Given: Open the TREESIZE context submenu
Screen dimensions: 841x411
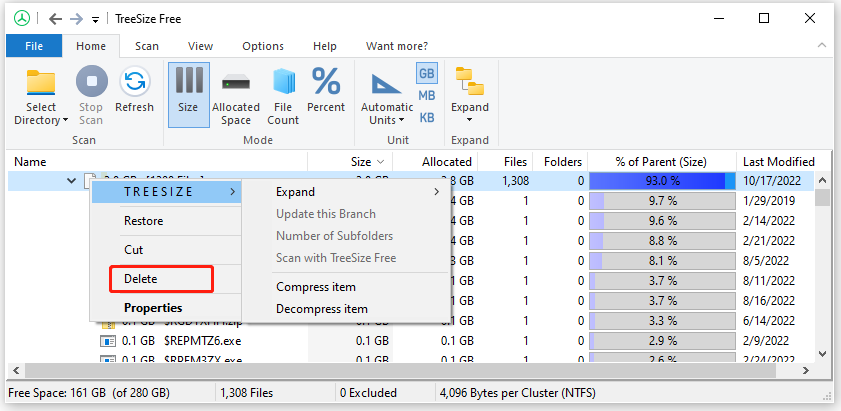Looking at the screenshot, I should 167,192.
